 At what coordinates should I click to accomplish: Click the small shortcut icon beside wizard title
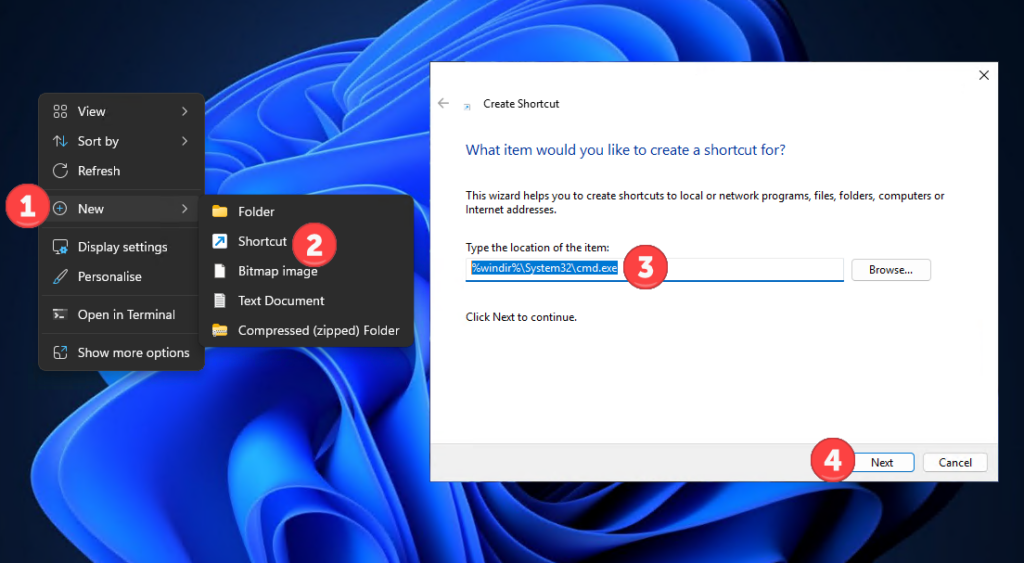467,106
